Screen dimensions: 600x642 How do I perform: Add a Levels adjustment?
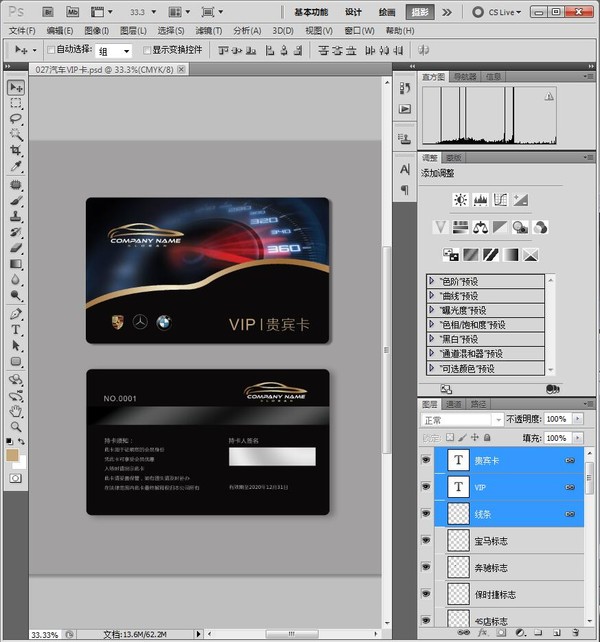[x=480, y=200]
